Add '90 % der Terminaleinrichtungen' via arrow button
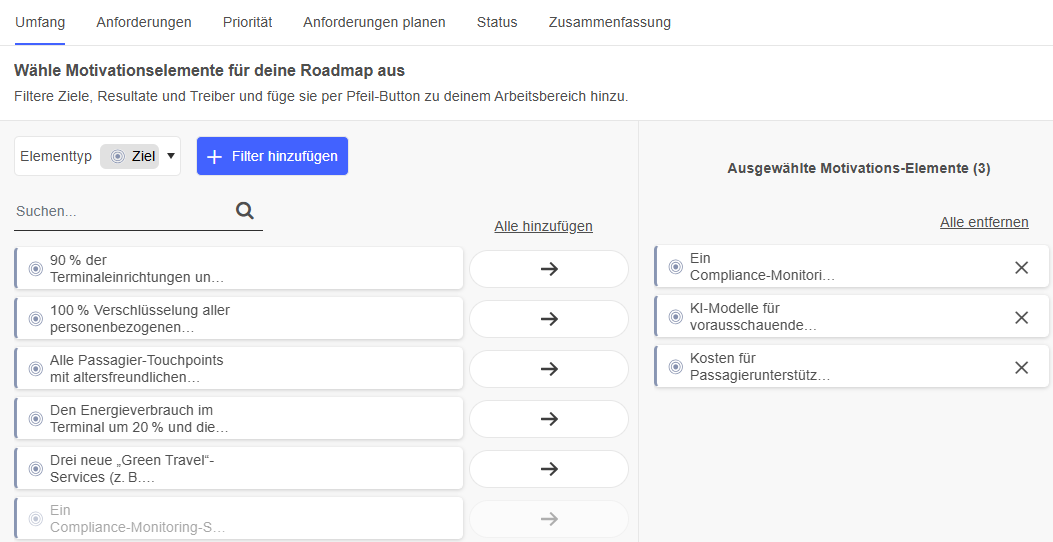The image size is (1053, 542). point(548,269)
